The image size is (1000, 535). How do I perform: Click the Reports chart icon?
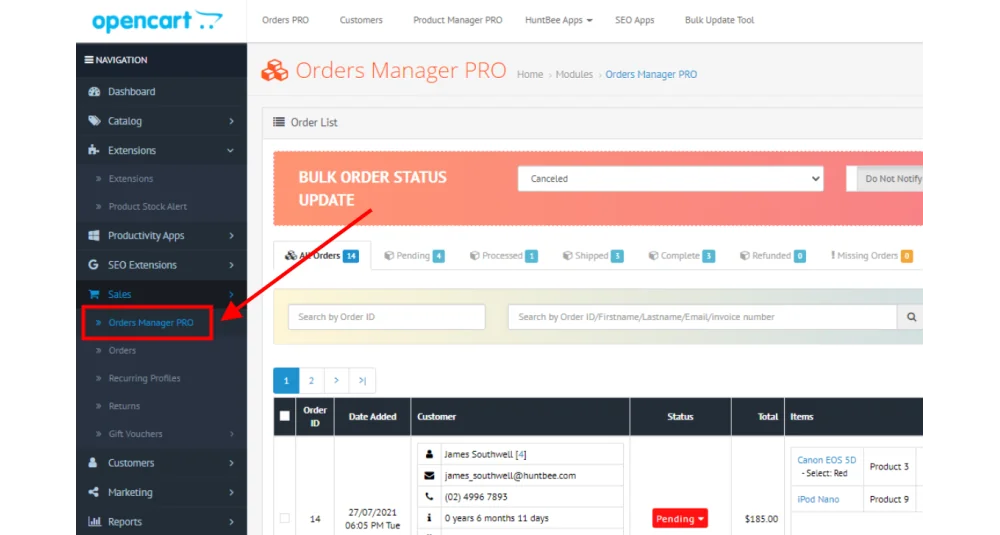(94, 521)
